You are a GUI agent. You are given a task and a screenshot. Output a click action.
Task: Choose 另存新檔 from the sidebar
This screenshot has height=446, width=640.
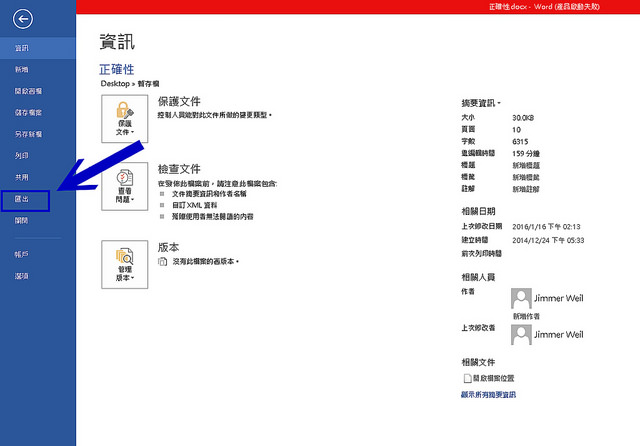point(28,134)
